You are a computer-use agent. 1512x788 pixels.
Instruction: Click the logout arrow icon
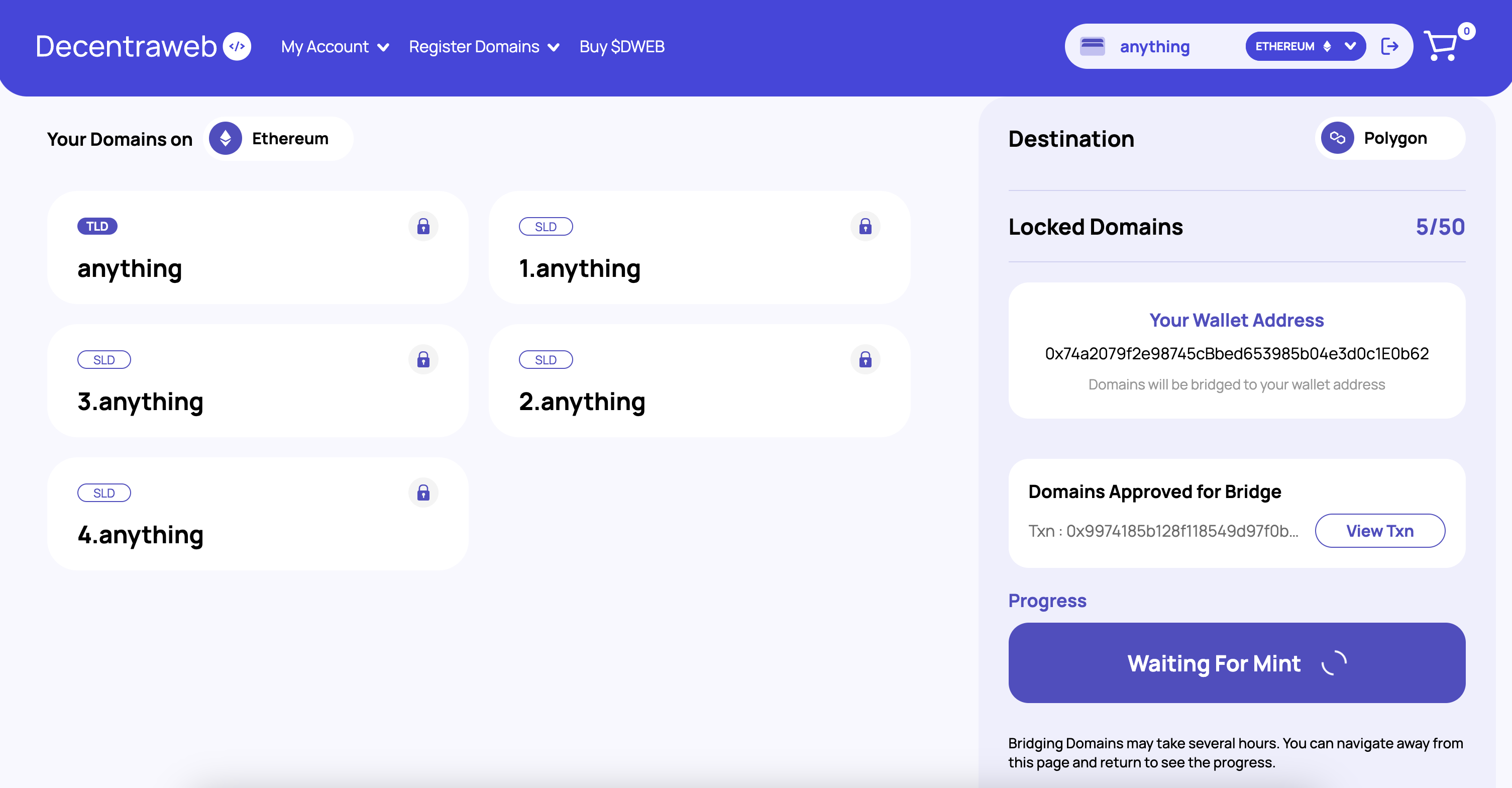(x=1389, y=46)
